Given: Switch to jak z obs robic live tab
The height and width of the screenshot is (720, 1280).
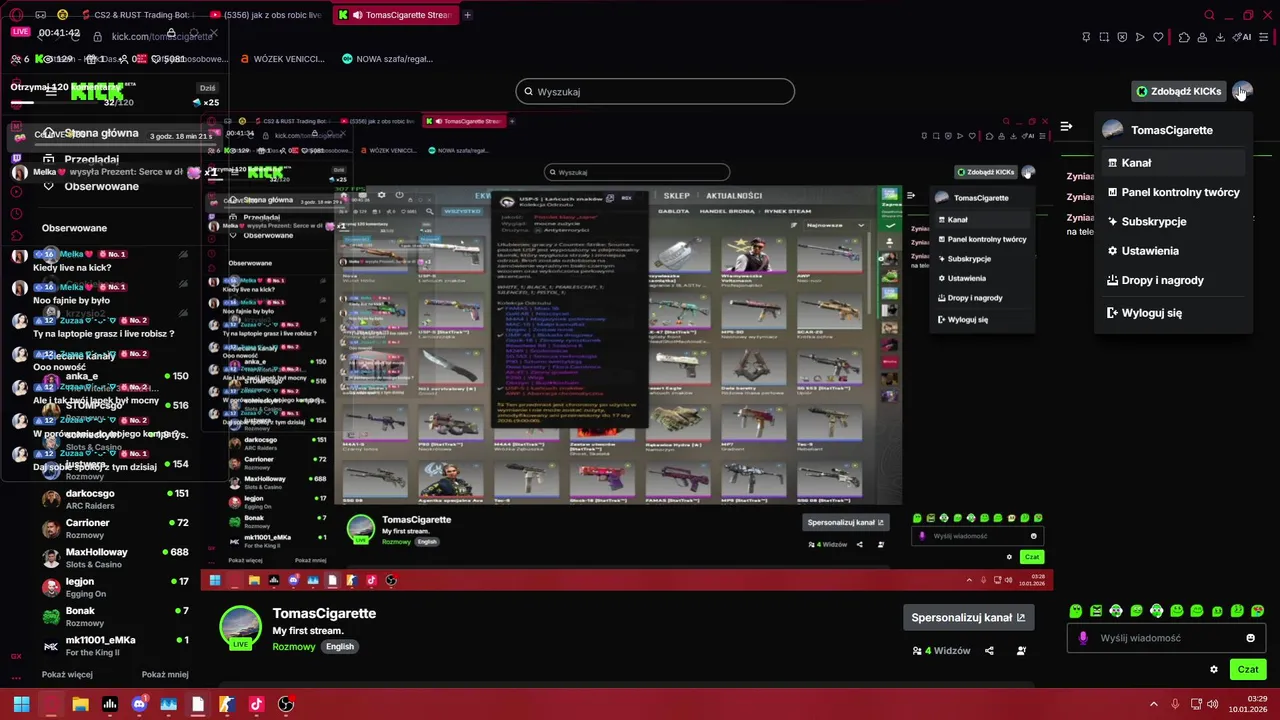Looking at the screenshot, I should (266, 15).
